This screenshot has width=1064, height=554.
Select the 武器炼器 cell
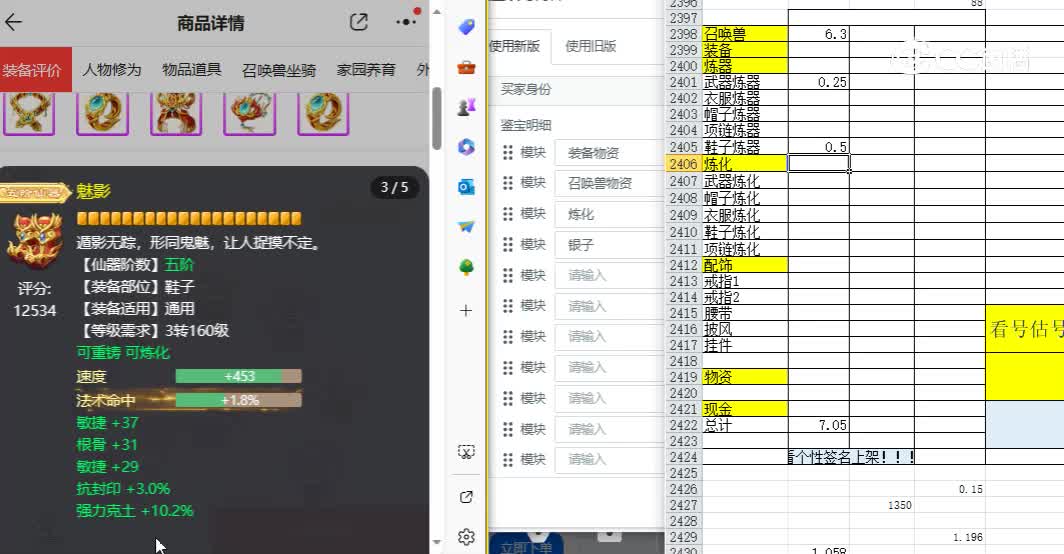pos(744,82)
